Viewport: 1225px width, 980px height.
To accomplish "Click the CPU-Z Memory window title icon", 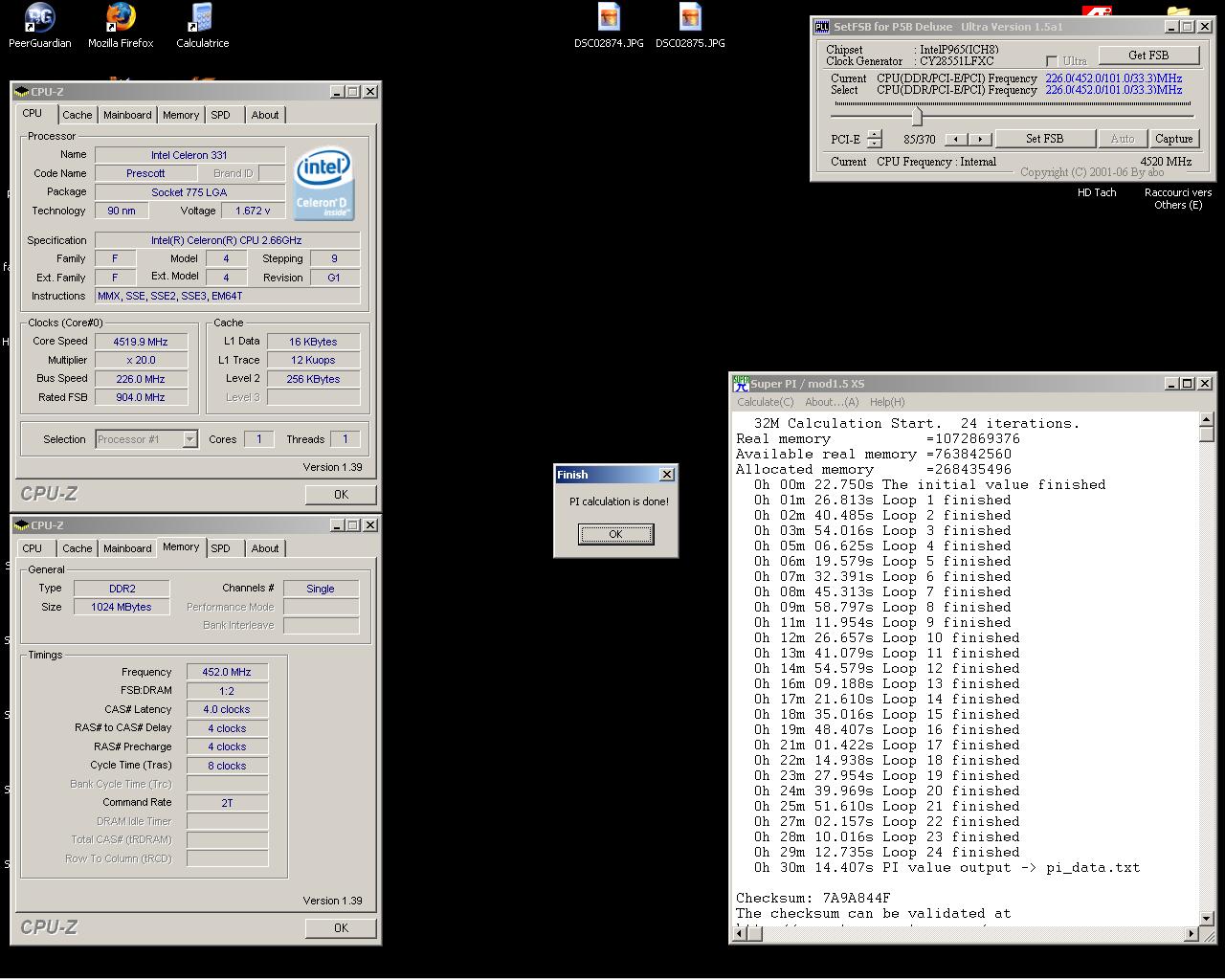I will coord(22,525).
